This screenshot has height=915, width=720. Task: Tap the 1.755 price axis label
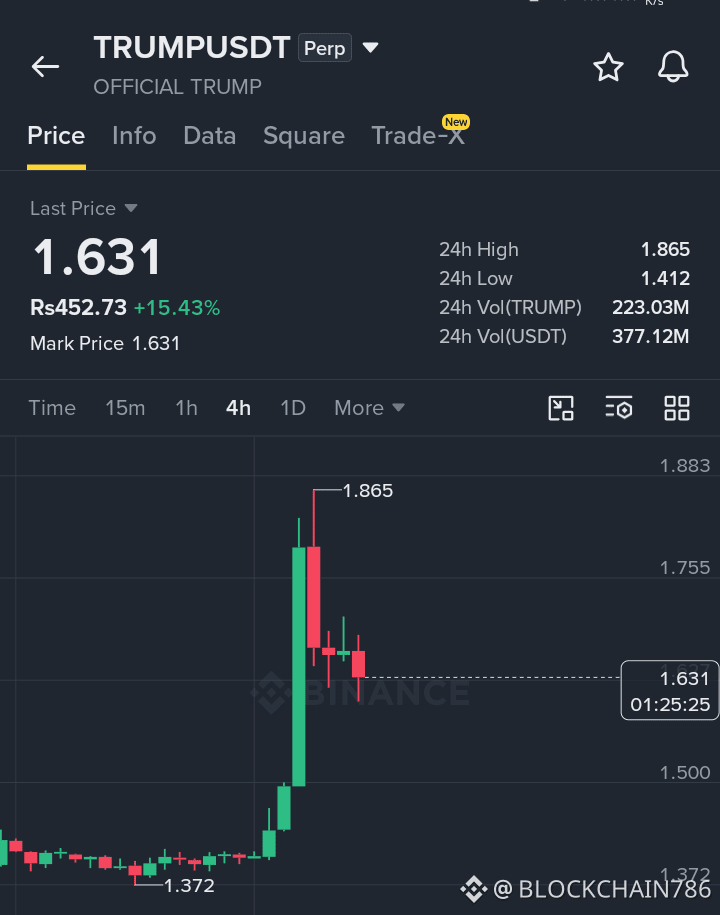click(x=685, y=568)
